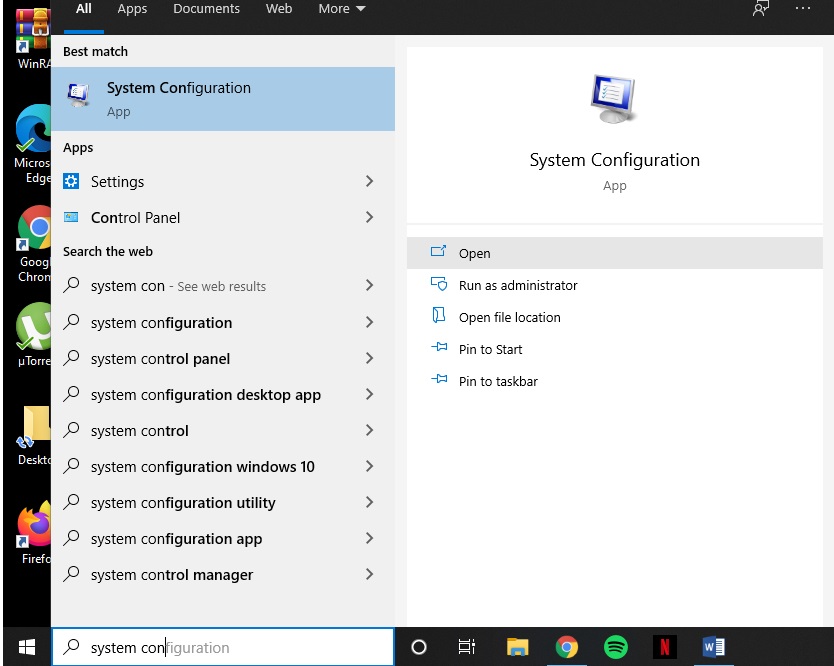The image size is (834, 666).
Task: Switch to the Web tab
Action: coord(278,8)
